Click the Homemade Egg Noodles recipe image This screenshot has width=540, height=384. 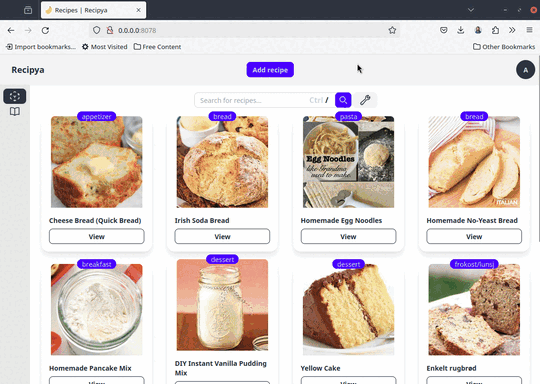(348, 162)
